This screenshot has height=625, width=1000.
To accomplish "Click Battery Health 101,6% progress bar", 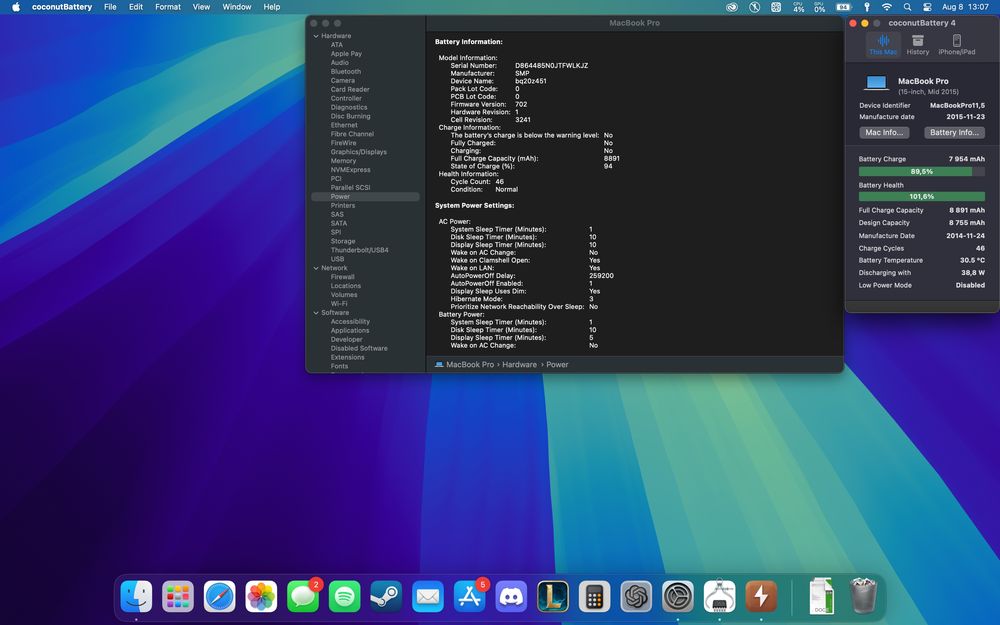I will tap(922, 196).
